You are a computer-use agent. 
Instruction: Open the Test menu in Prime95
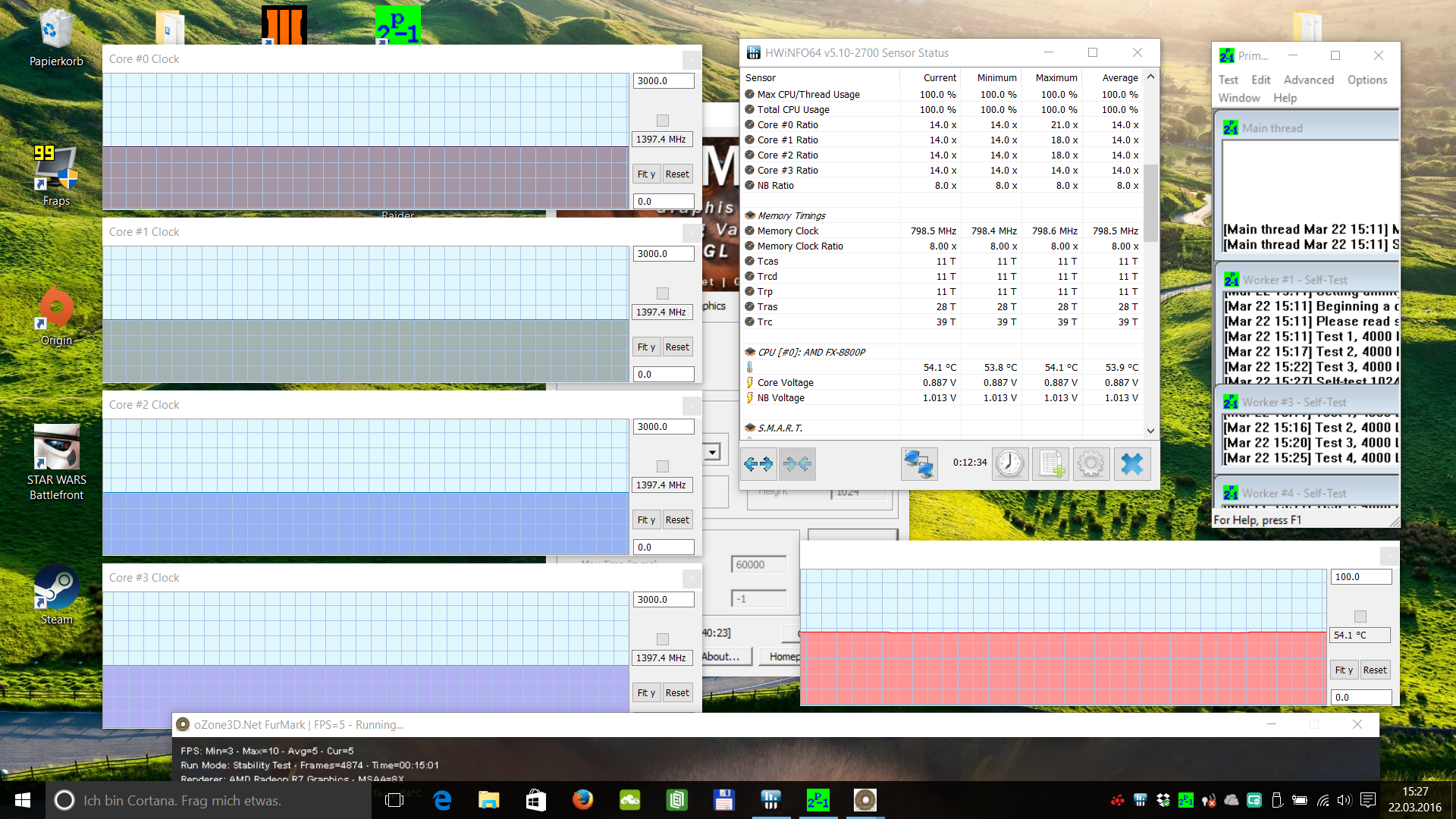(1228, 80)
